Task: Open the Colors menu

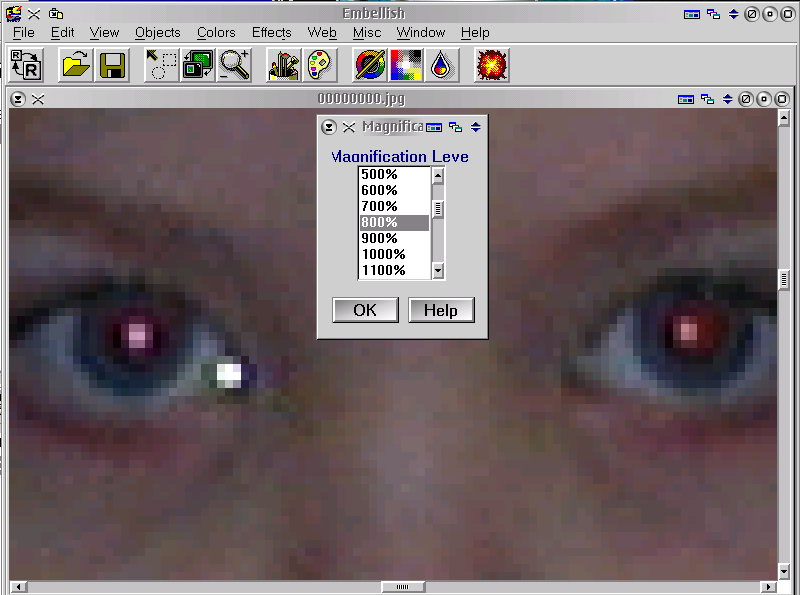Action: point(216,33)
